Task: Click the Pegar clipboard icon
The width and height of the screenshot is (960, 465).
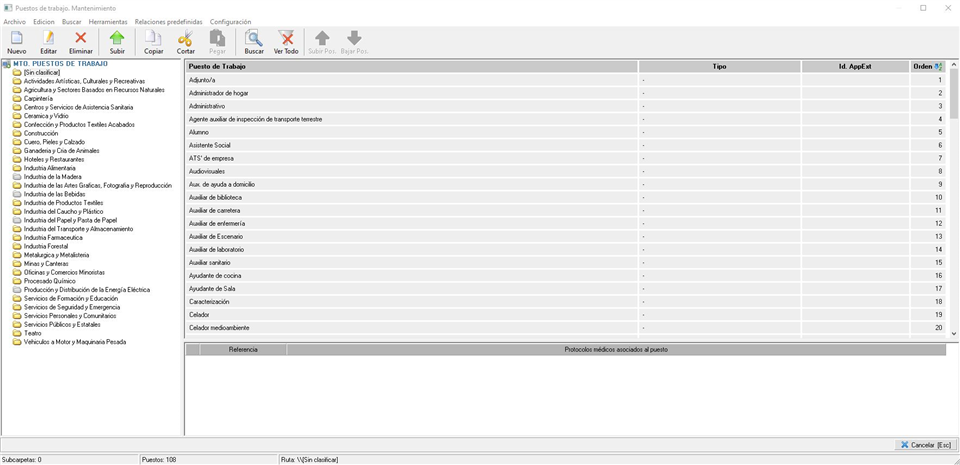Action: coord(217,38)
